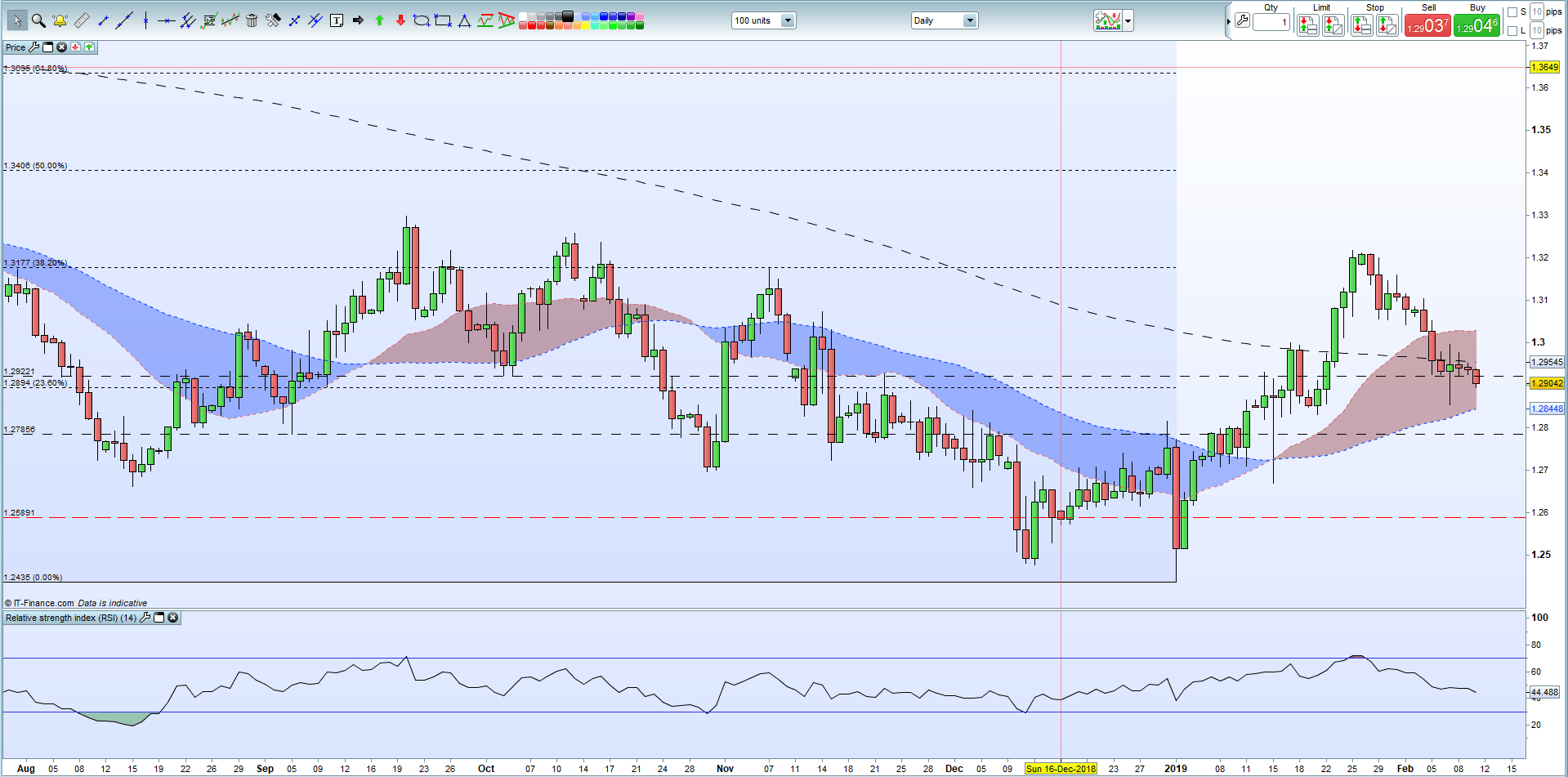1568x777 pixels.
Task: Open Price panel wrench settings
Action: tap(34, 47)
